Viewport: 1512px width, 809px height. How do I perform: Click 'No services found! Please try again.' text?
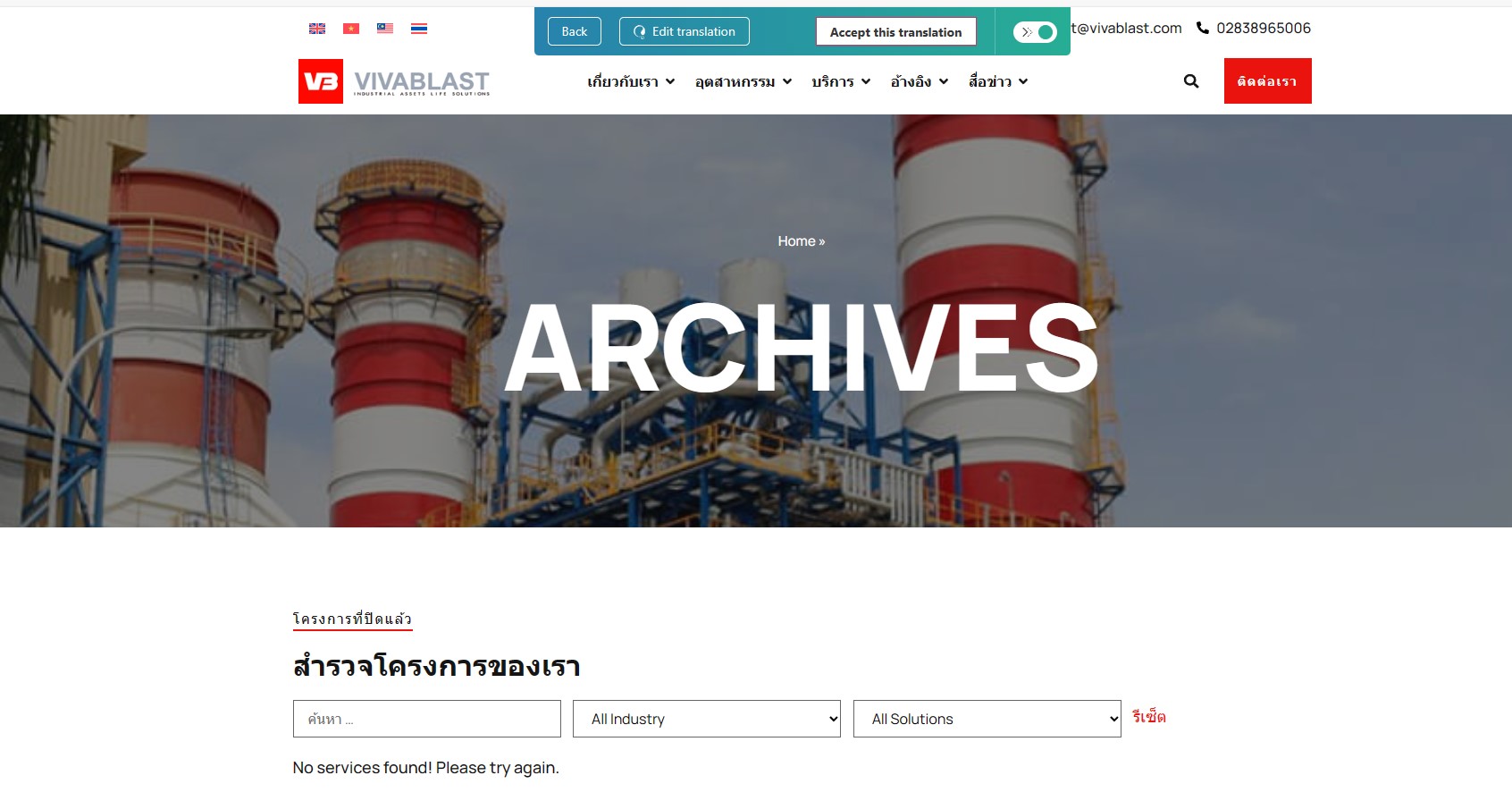pos(426,768)
